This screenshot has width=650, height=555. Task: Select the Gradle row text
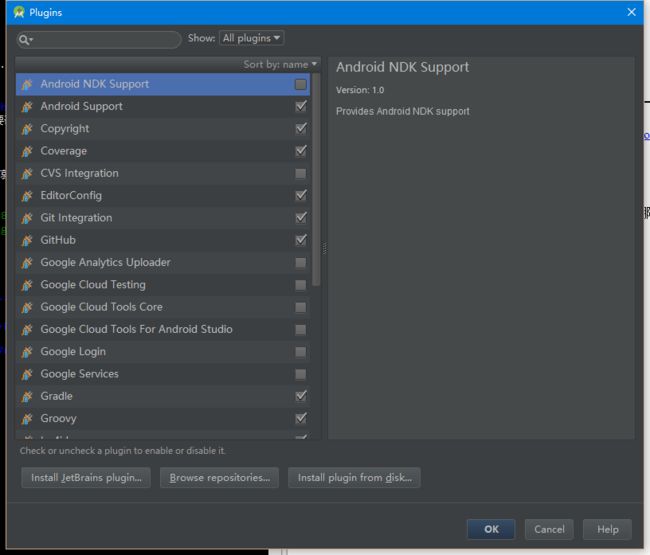[x=56, y=396]
